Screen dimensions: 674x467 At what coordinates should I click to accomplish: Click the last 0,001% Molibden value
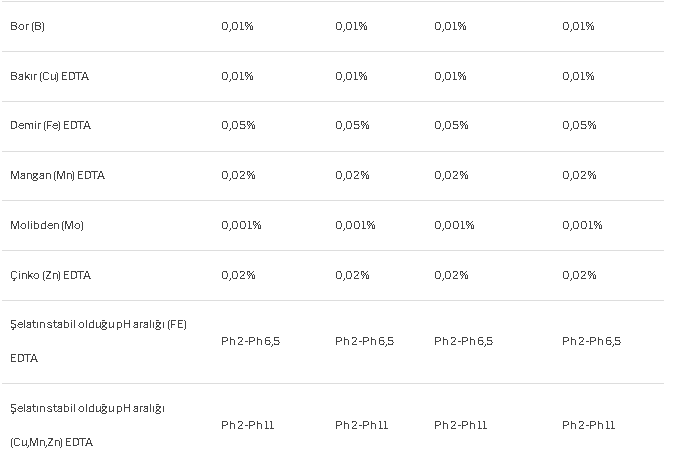[582, 225]
